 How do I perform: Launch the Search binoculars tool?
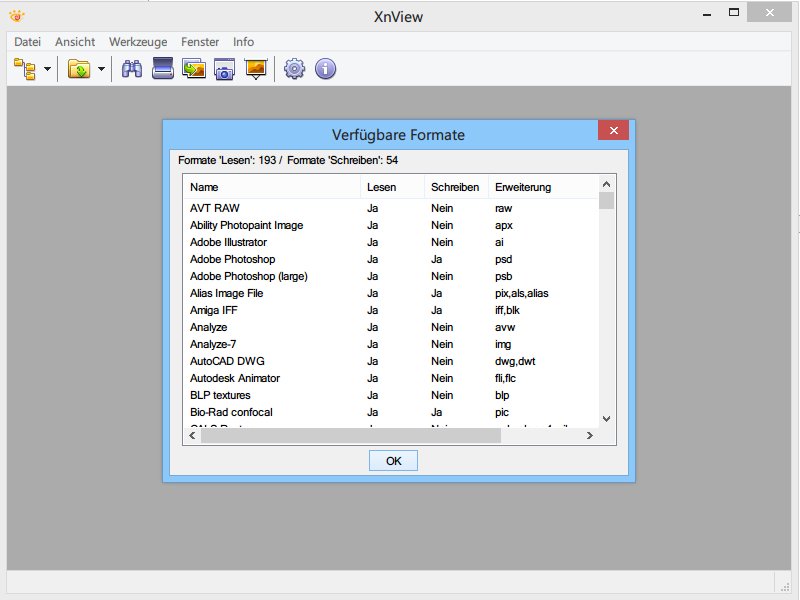(132, 69)
